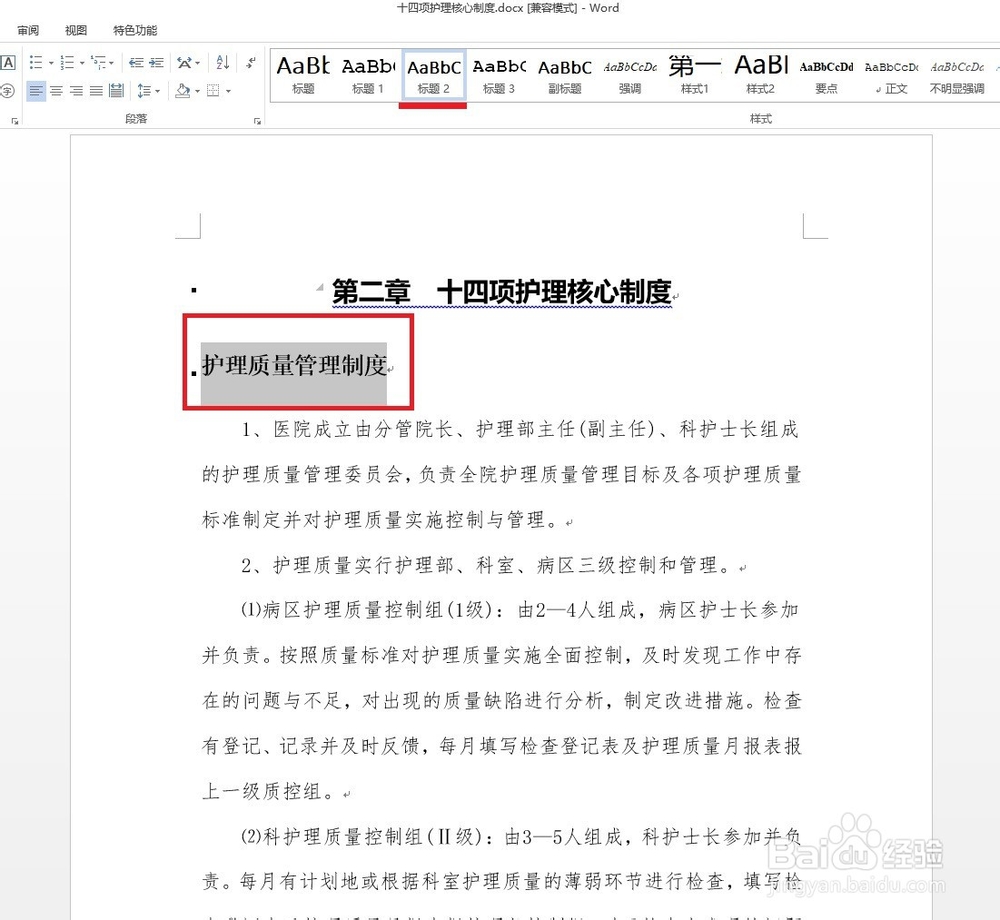Viewport: 1000px width, 920px height.
Task: Open numbering style dropdown arrow
Action: [82, 62]
